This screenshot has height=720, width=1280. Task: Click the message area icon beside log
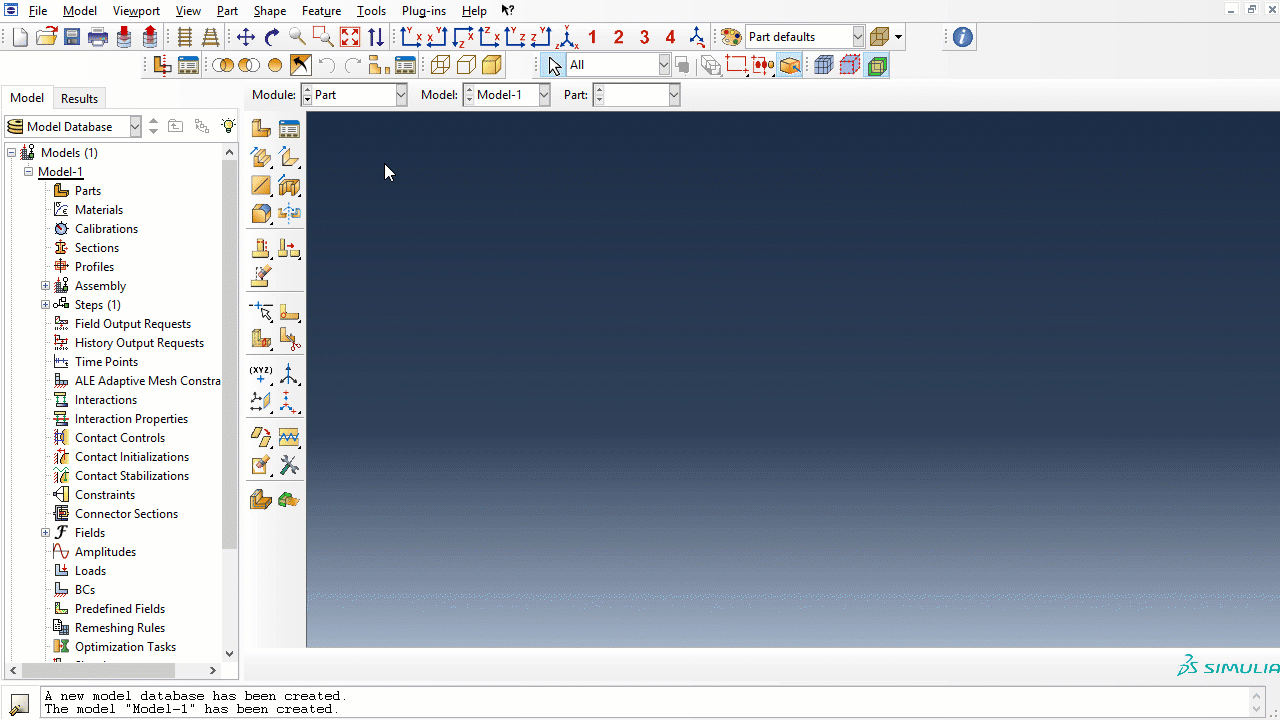coord(19,704)
